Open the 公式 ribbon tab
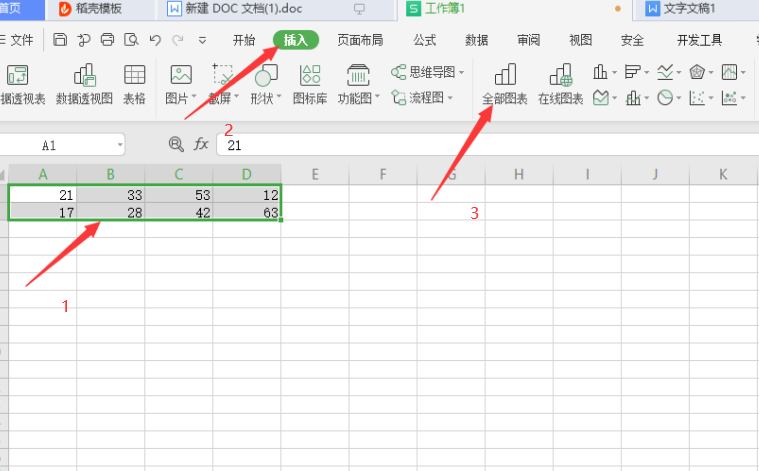 click(425, 40)
